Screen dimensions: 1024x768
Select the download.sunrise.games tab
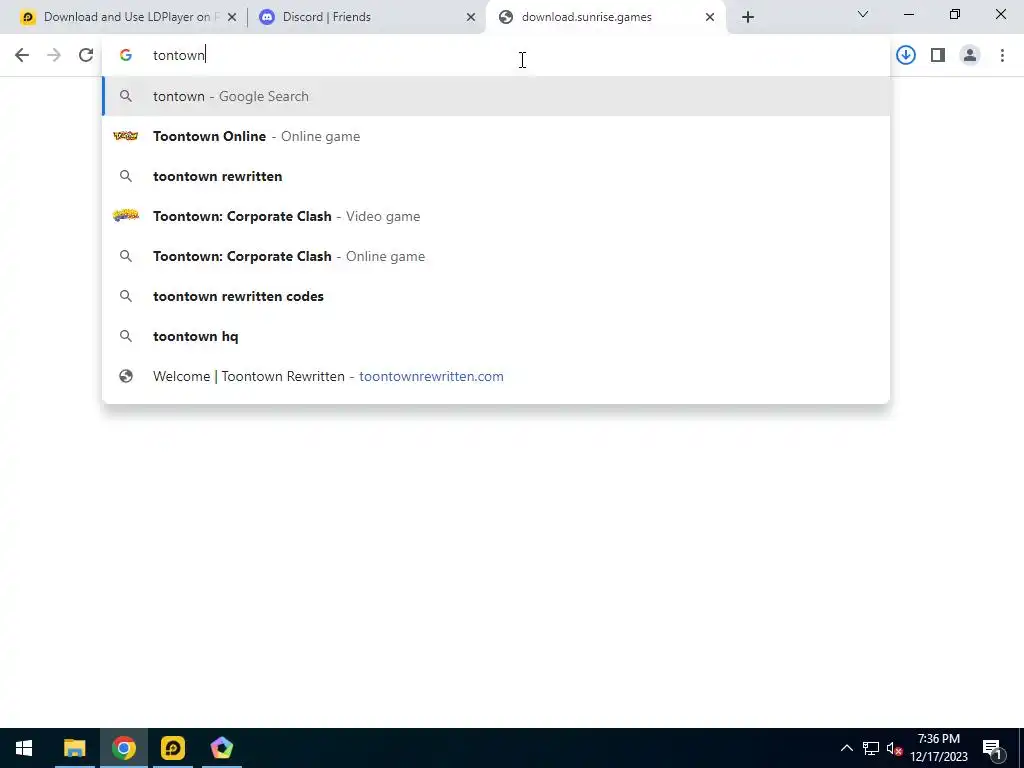point(605,17)
